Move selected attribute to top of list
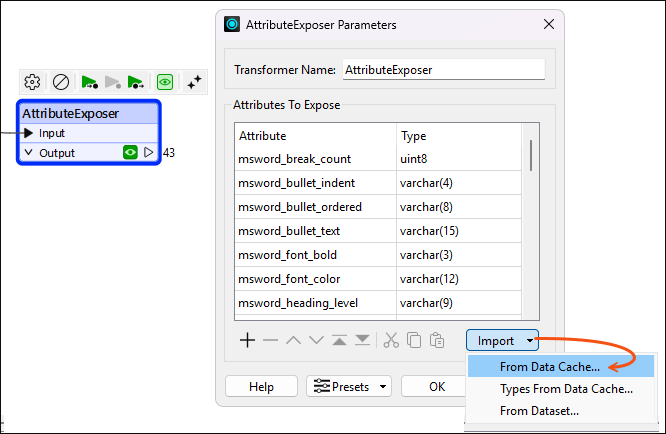666x434 pixels. 339,340
